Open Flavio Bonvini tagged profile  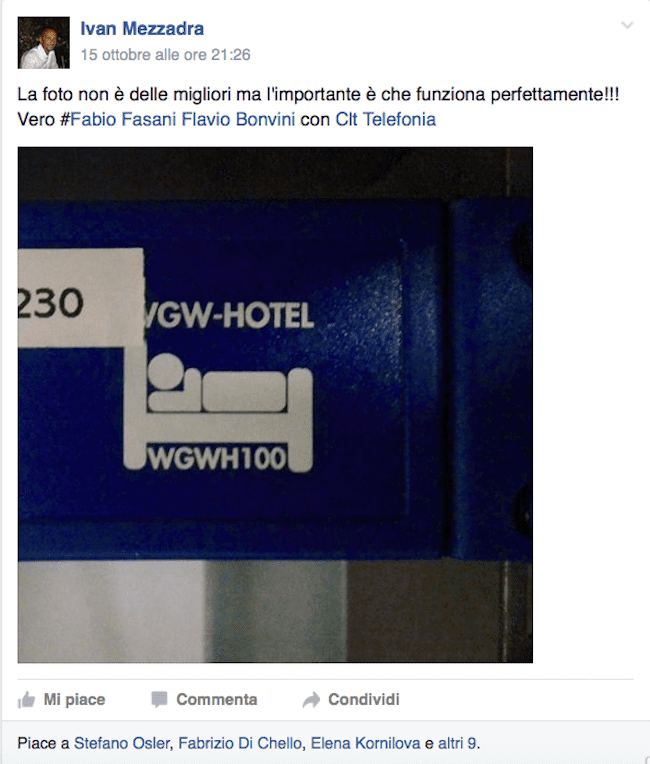(x=238, y=119)
